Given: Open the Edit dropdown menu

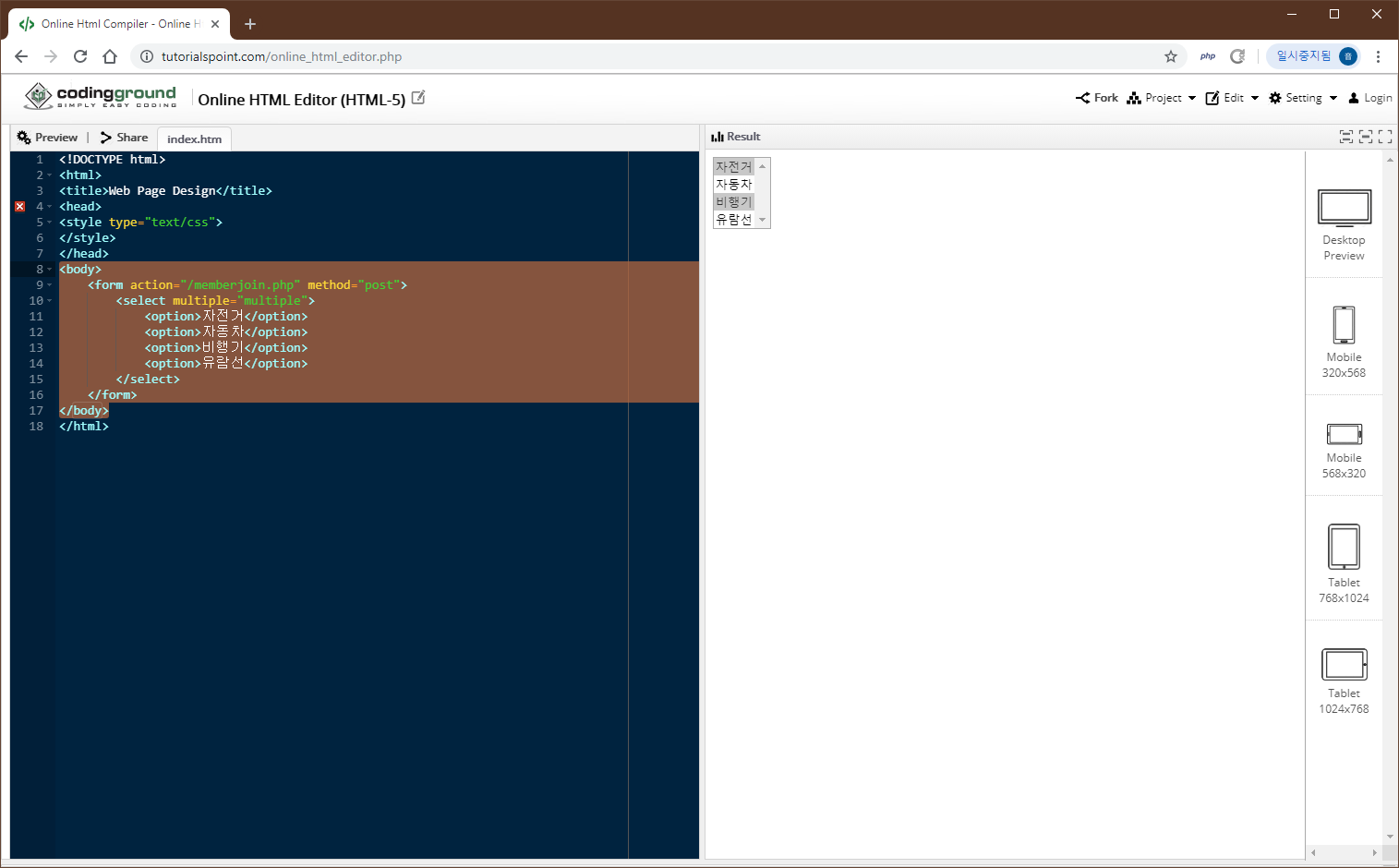Looking at the screenshot, I should coord(1232,98).
